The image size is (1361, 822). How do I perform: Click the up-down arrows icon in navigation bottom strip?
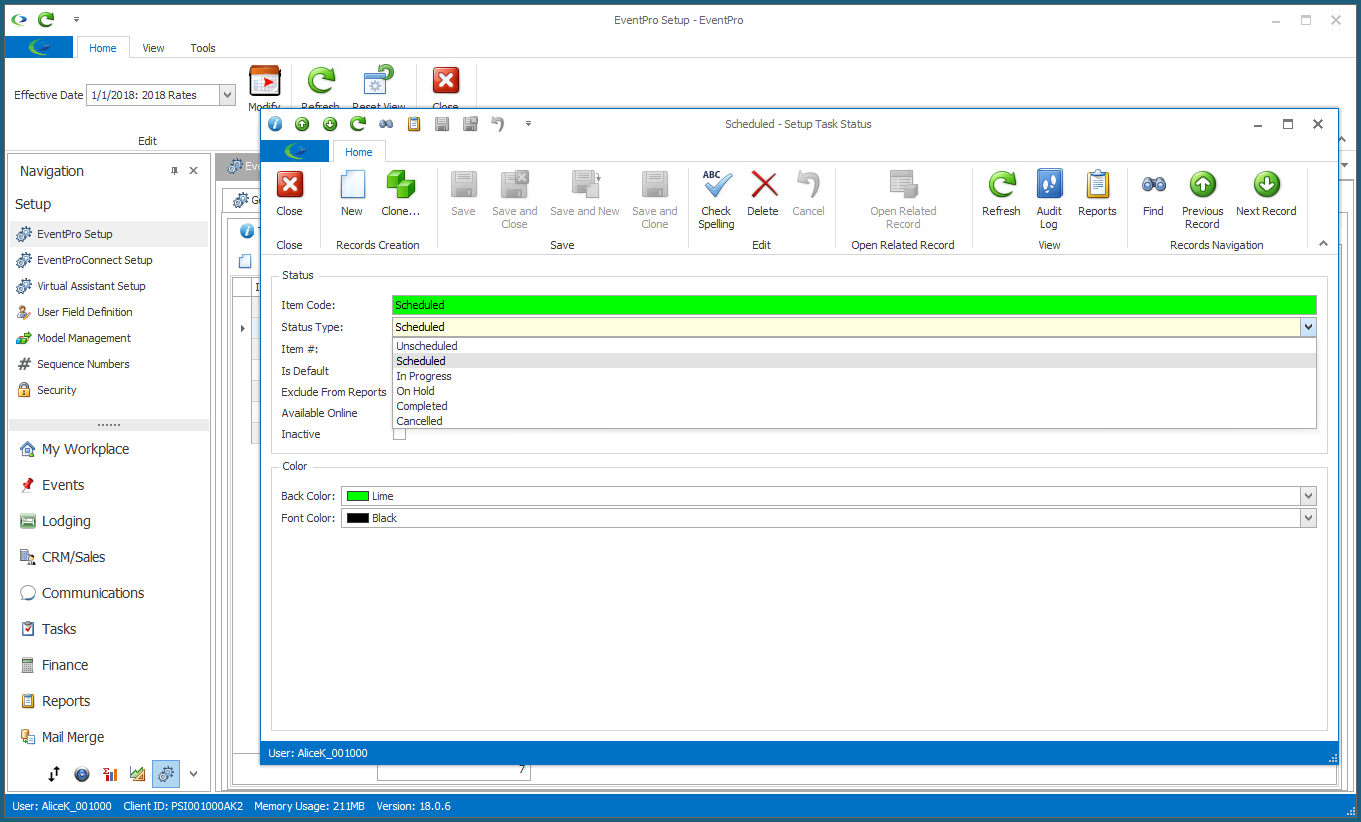(54, 774)
